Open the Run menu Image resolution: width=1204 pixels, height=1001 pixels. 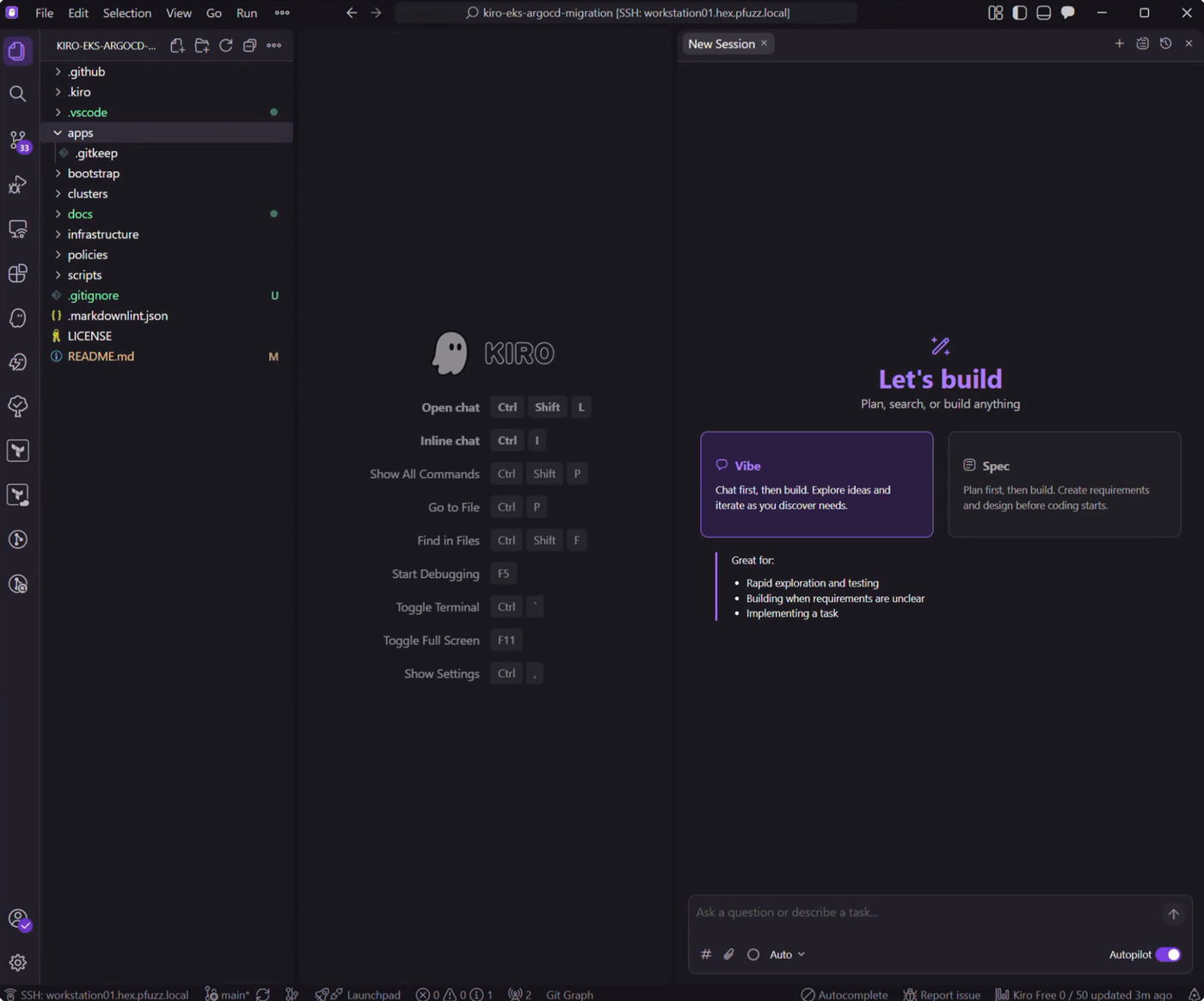pyautogui.click(x=247, y=13)
